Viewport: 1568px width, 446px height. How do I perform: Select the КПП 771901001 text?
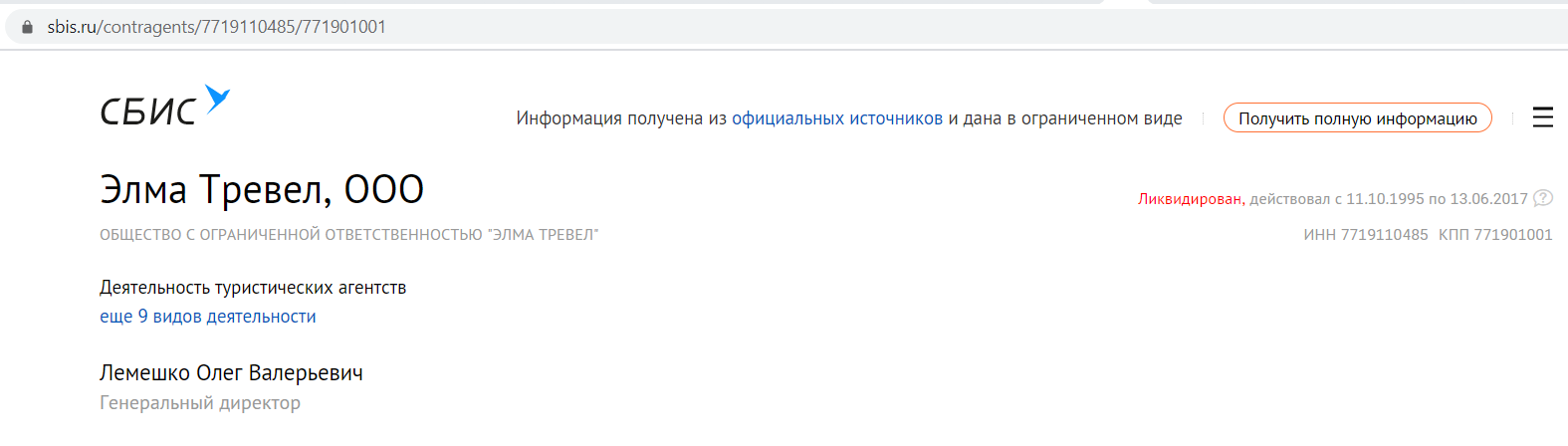[x=1495, y=235]
